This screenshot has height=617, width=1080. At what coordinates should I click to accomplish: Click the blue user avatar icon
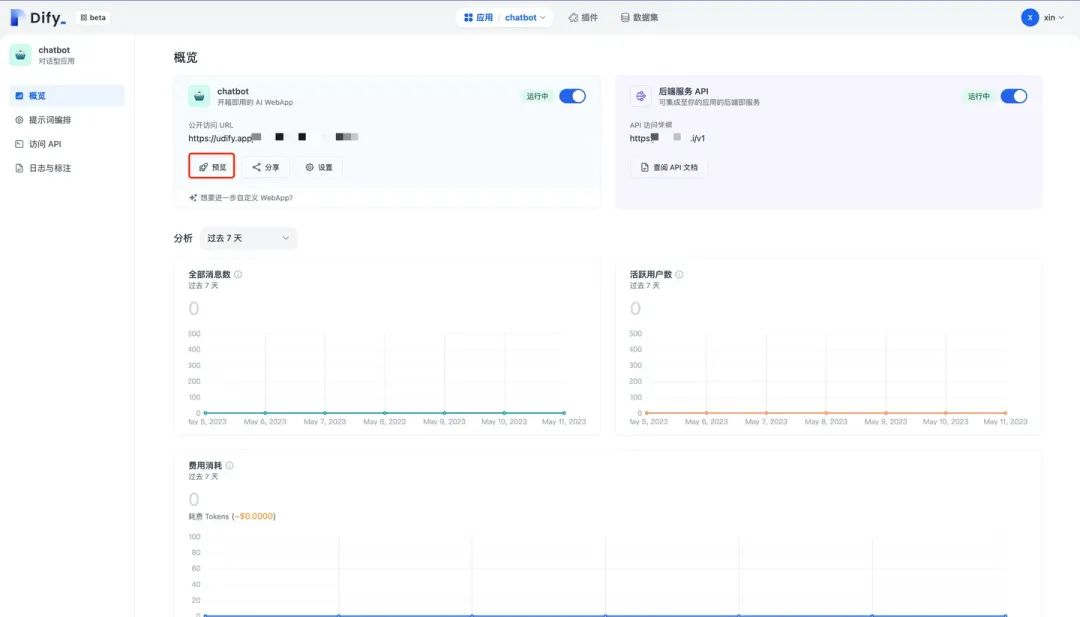pyautogui.click(x=1030, y=17)
